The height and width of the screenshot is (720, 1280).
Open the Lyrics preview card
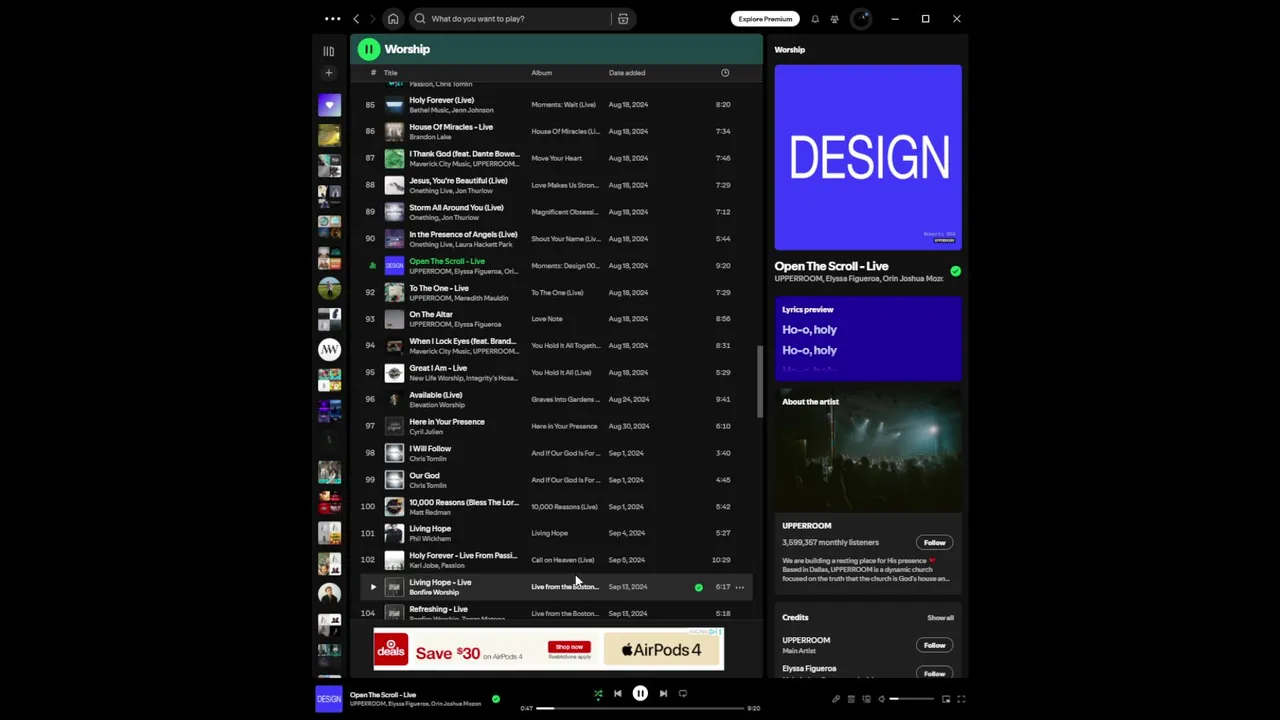point(868,339)
